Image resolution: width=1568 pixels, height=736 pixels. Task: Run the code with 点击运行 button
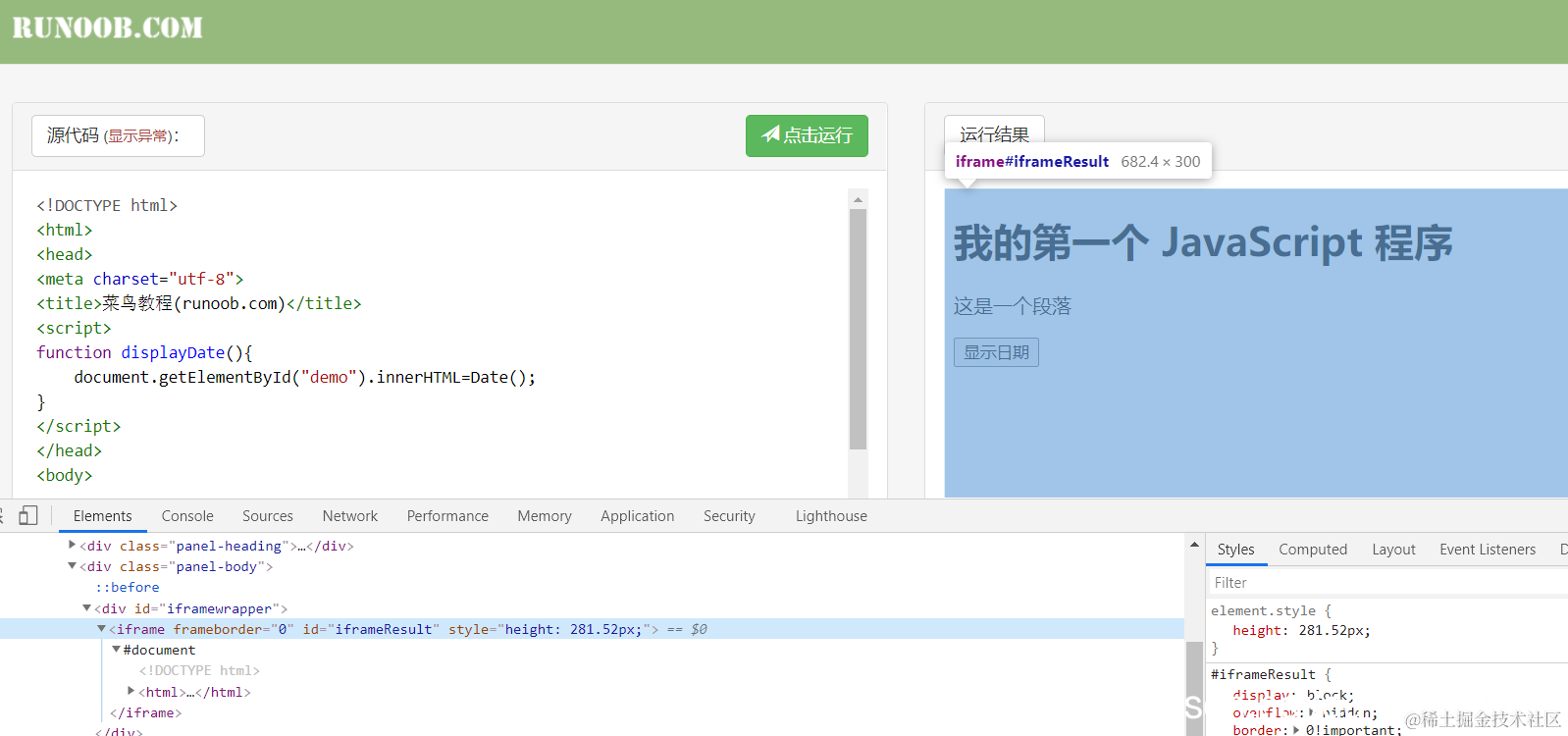807,135
